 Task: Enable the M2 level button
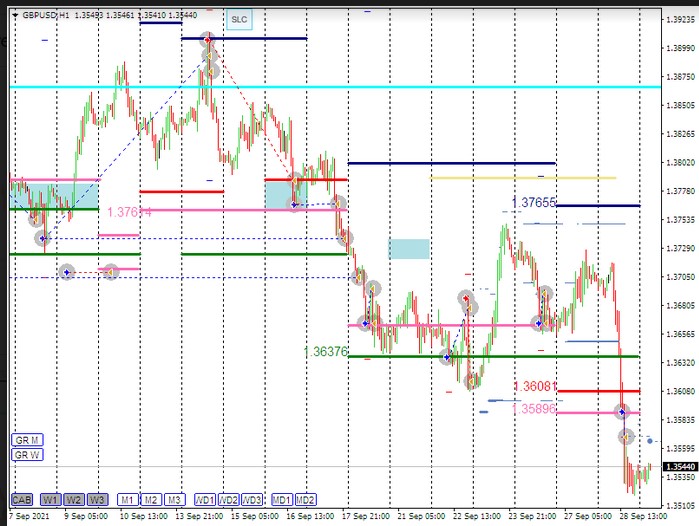[x=150, y=499]
